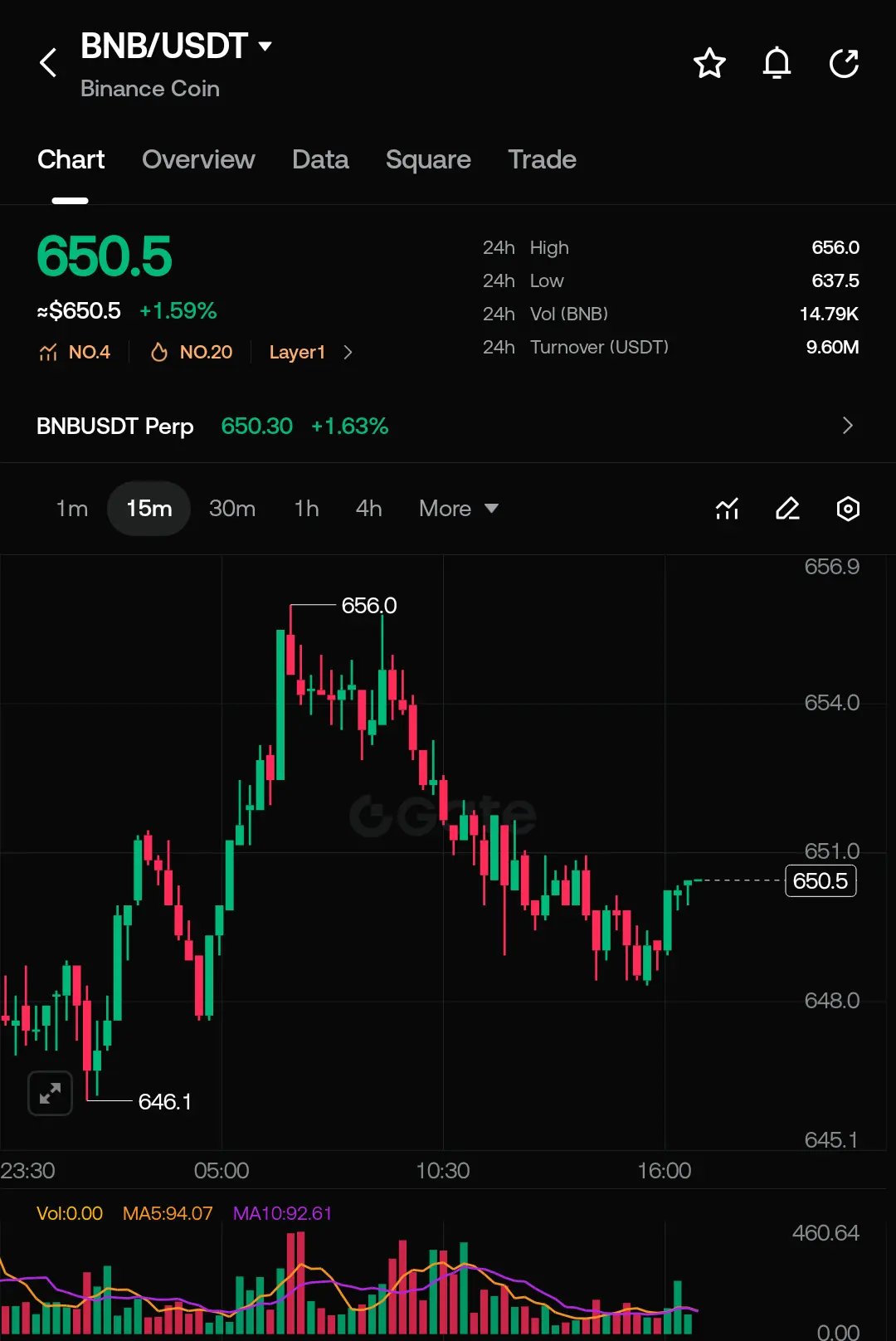Tap the 24h High value 656.0
The width and height of the screenshot is (896, 1341).
[x=835, y=247]
